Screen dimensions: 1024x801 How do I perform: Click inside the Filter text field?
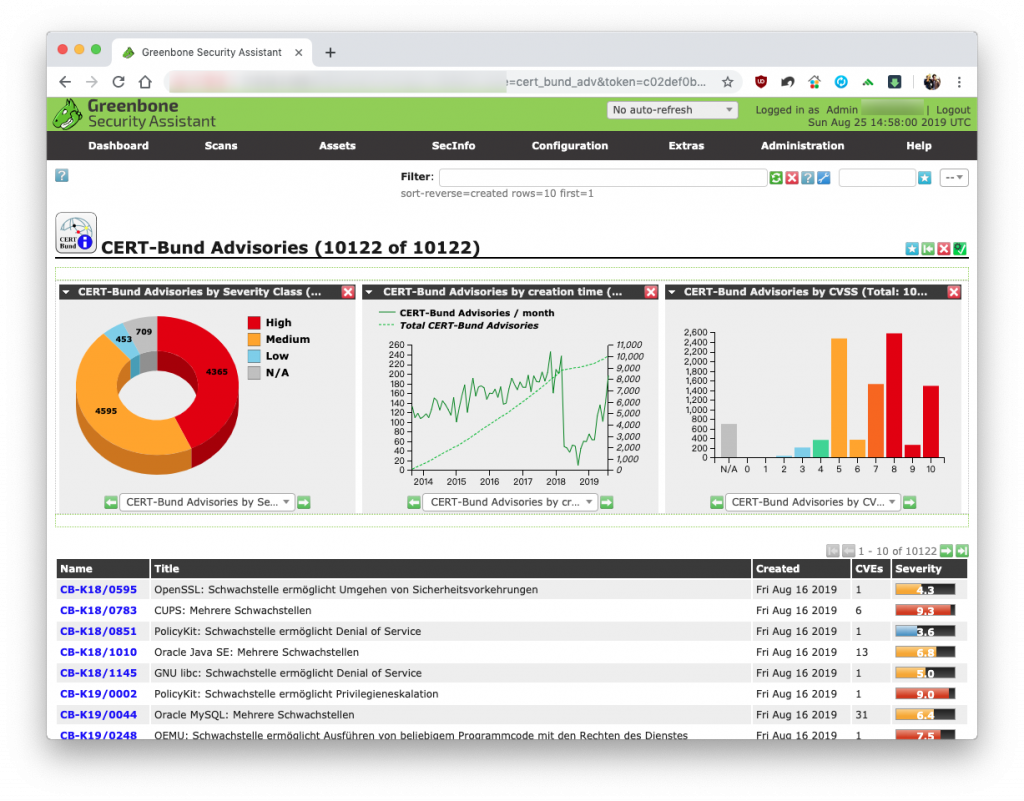[603, 178]
